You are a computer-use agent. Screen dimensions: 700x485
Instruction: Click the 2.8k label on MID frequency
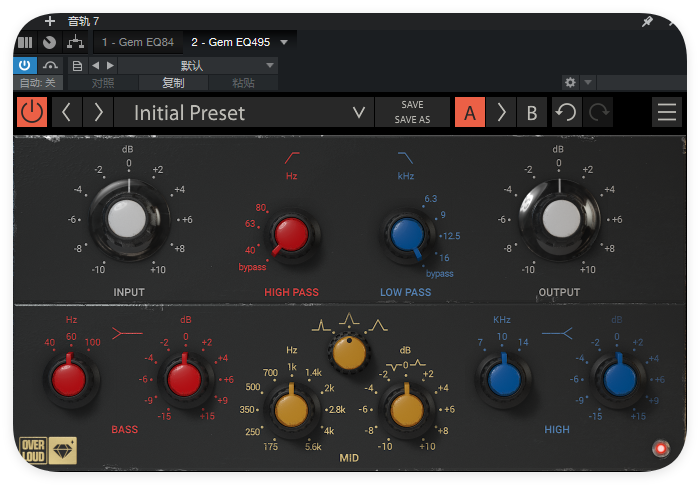coord(337,410)
